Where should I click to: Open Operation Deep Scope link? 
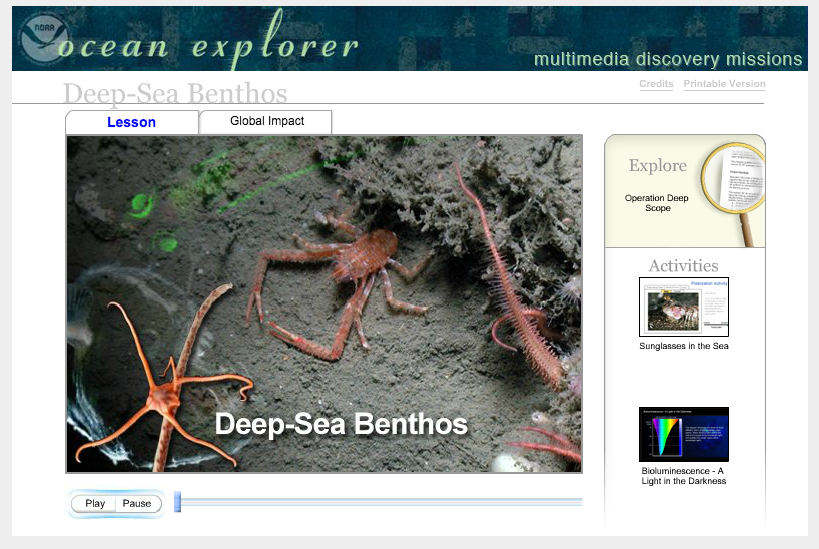pyautogui.click(x=657, y=203)
